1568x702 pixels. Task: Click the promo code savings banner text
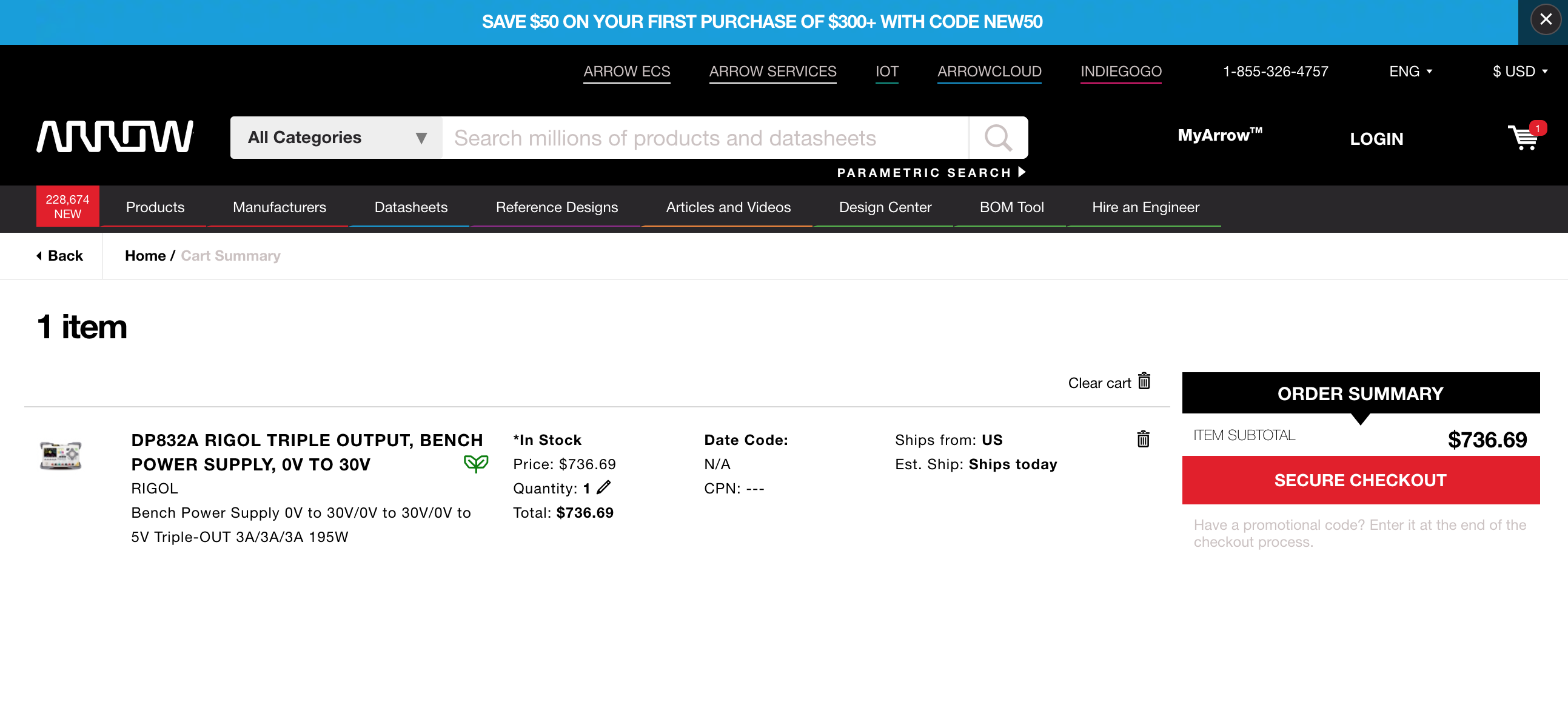(x=762, y=22)
